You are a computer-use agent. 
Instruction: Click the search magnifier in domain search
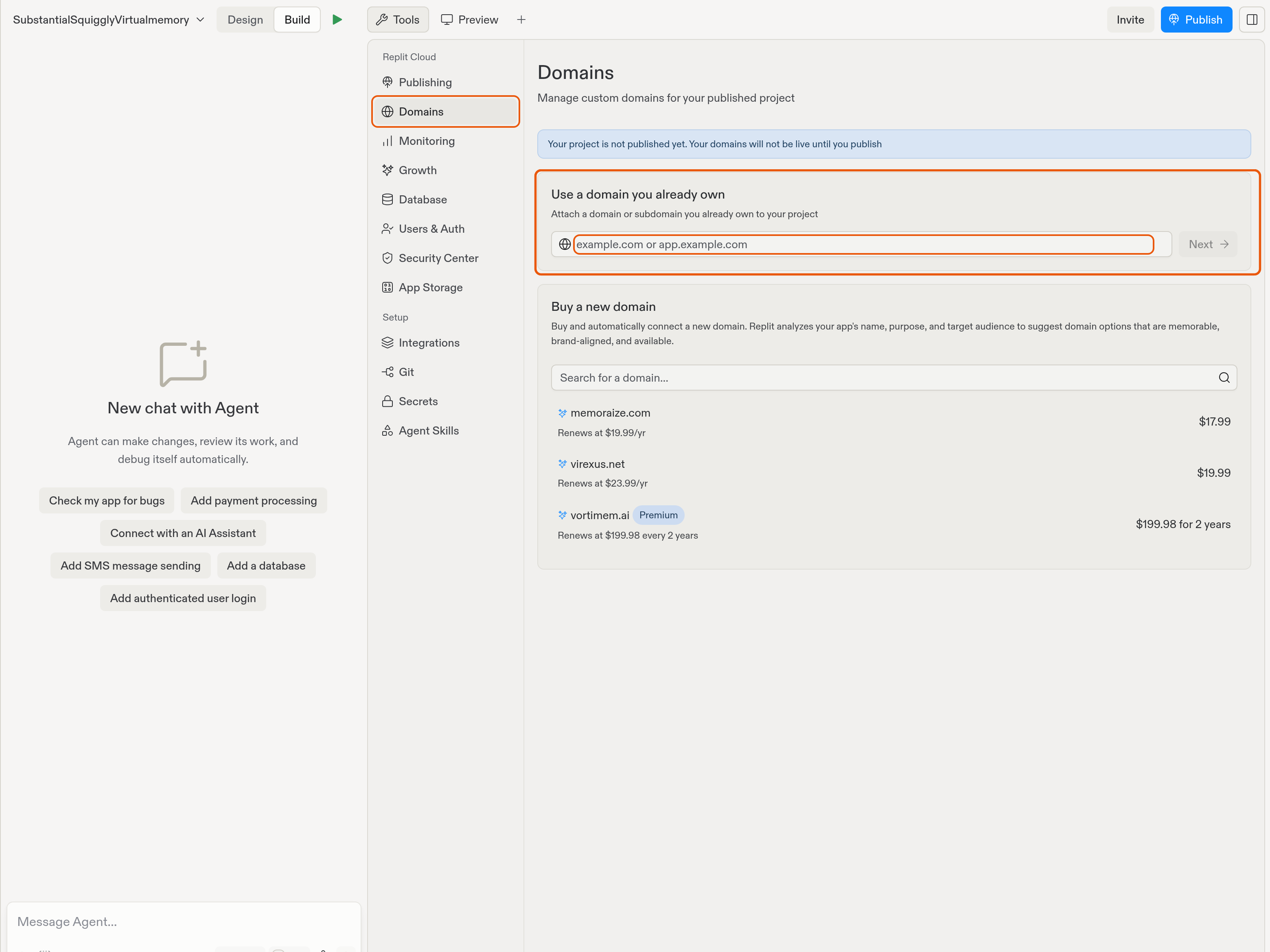pos(1224,378)
